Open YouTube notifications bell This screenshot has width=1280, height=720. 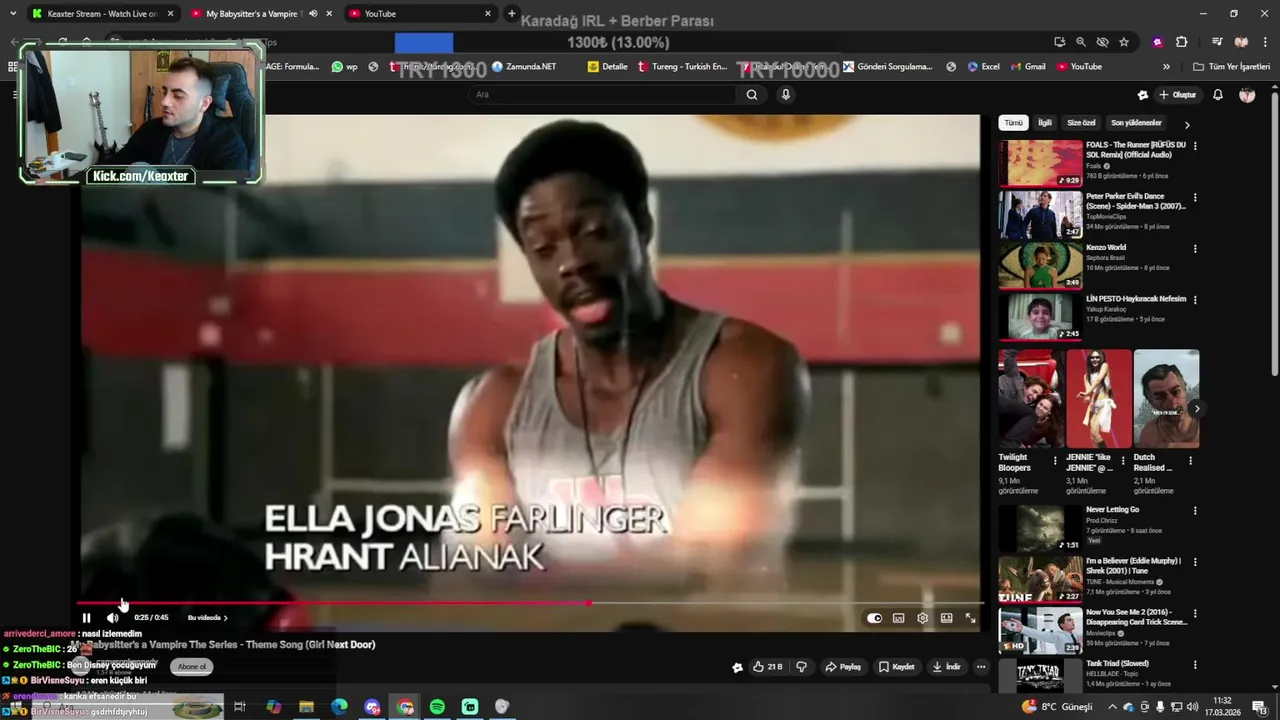(1218, 95)
